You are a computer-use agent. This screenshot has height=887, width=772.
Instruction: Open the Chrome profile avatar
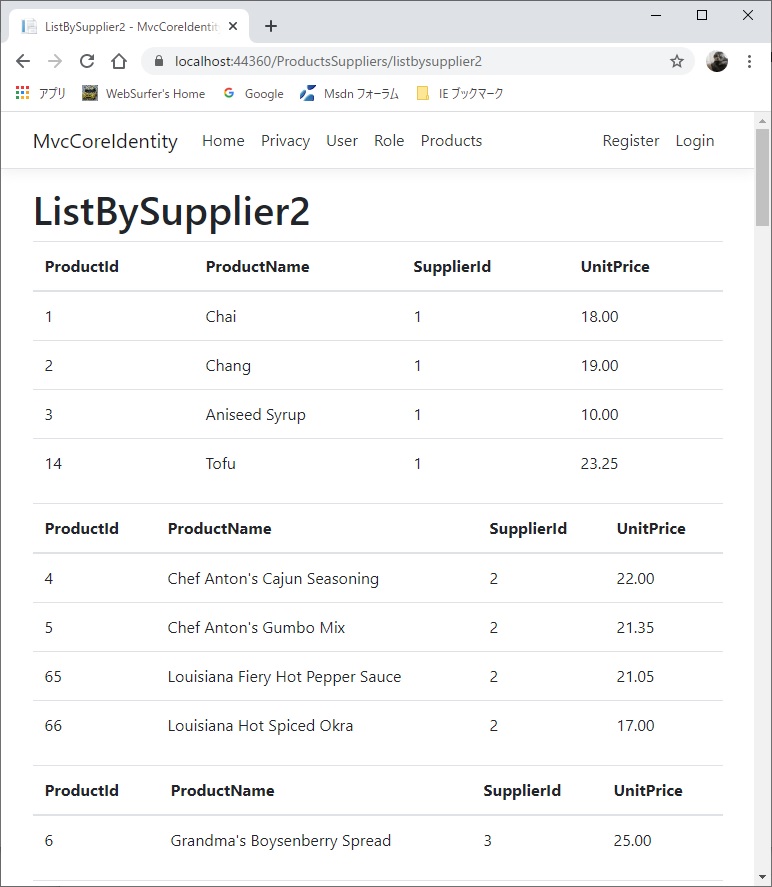pos(717,60)
